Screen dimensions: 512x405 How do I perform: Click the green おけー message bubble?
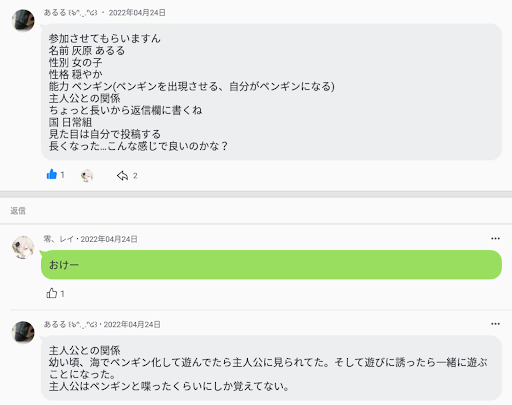pos(271,265)
